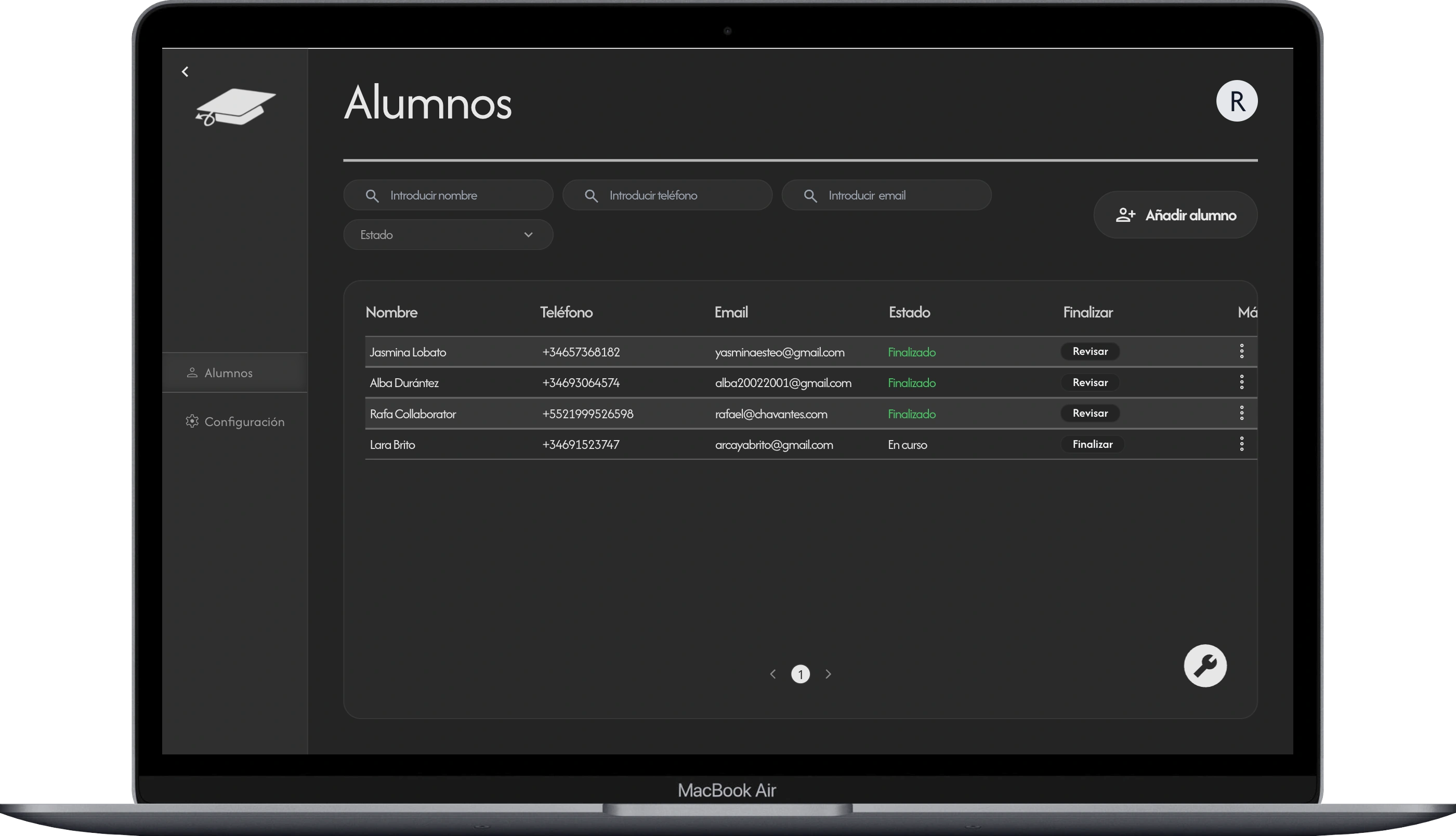Click search icon in teléfono field
Image resolution: width=1456 pixels, height=836 pixels.
pyautogui.click(x=591, y=196)
